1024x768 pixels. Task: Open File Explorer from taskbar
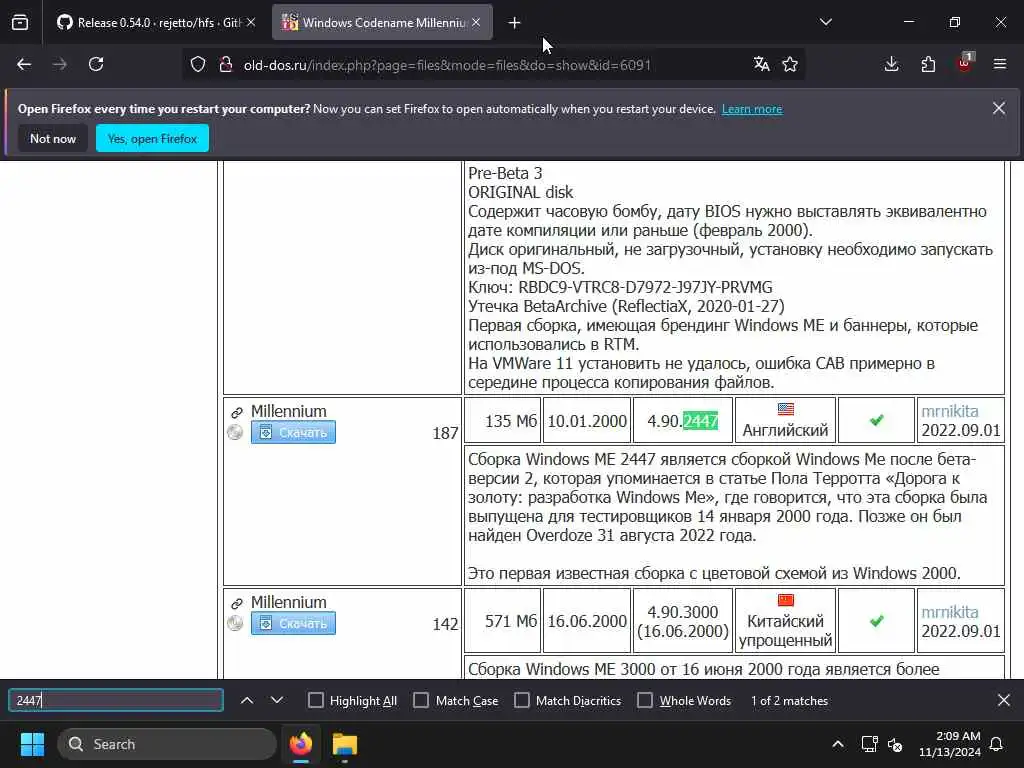[345, 744]
